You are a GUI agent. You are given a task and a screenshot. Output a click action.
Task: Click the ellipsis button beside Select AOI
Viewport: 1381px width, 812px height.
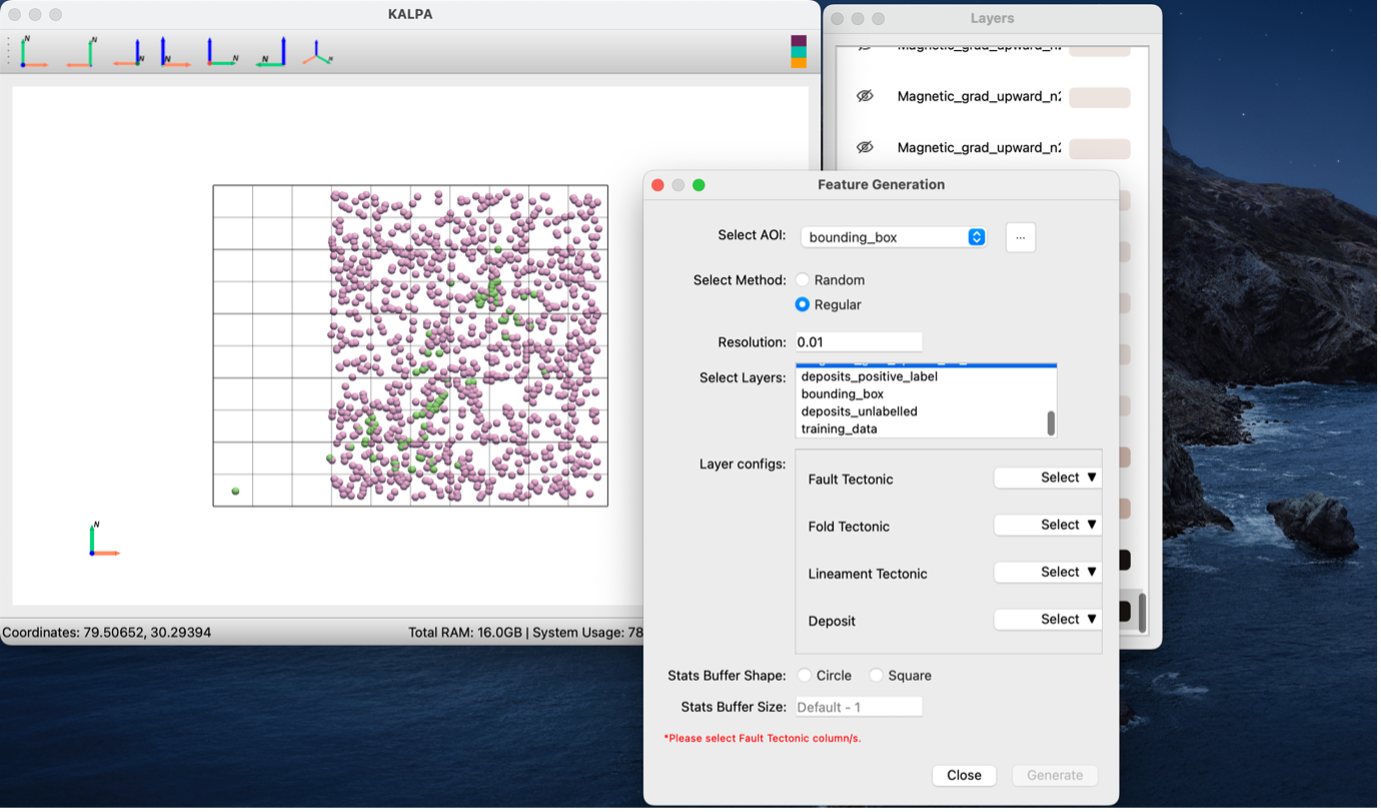tap(1020, 237)
